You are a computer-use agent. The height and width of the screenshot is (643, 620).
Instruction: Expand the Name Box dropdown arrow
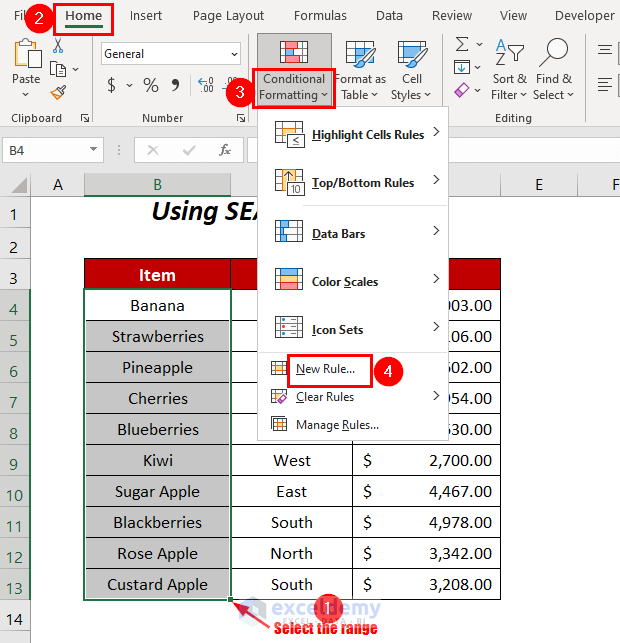tap(93, 149)
